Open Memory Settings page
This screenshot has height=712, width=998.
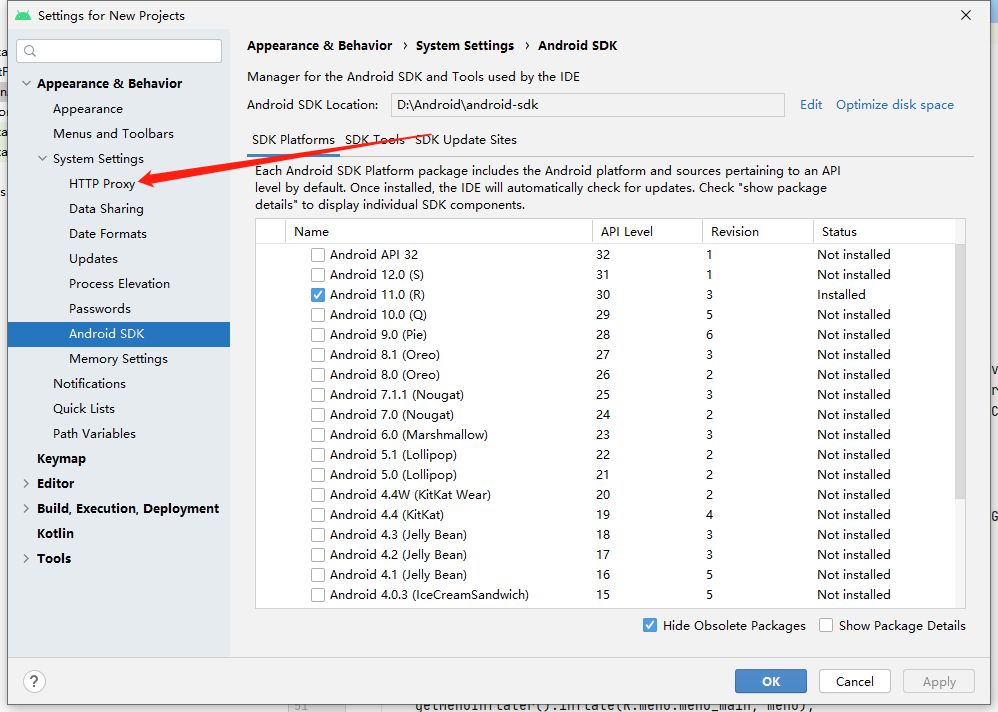[118, 359]
